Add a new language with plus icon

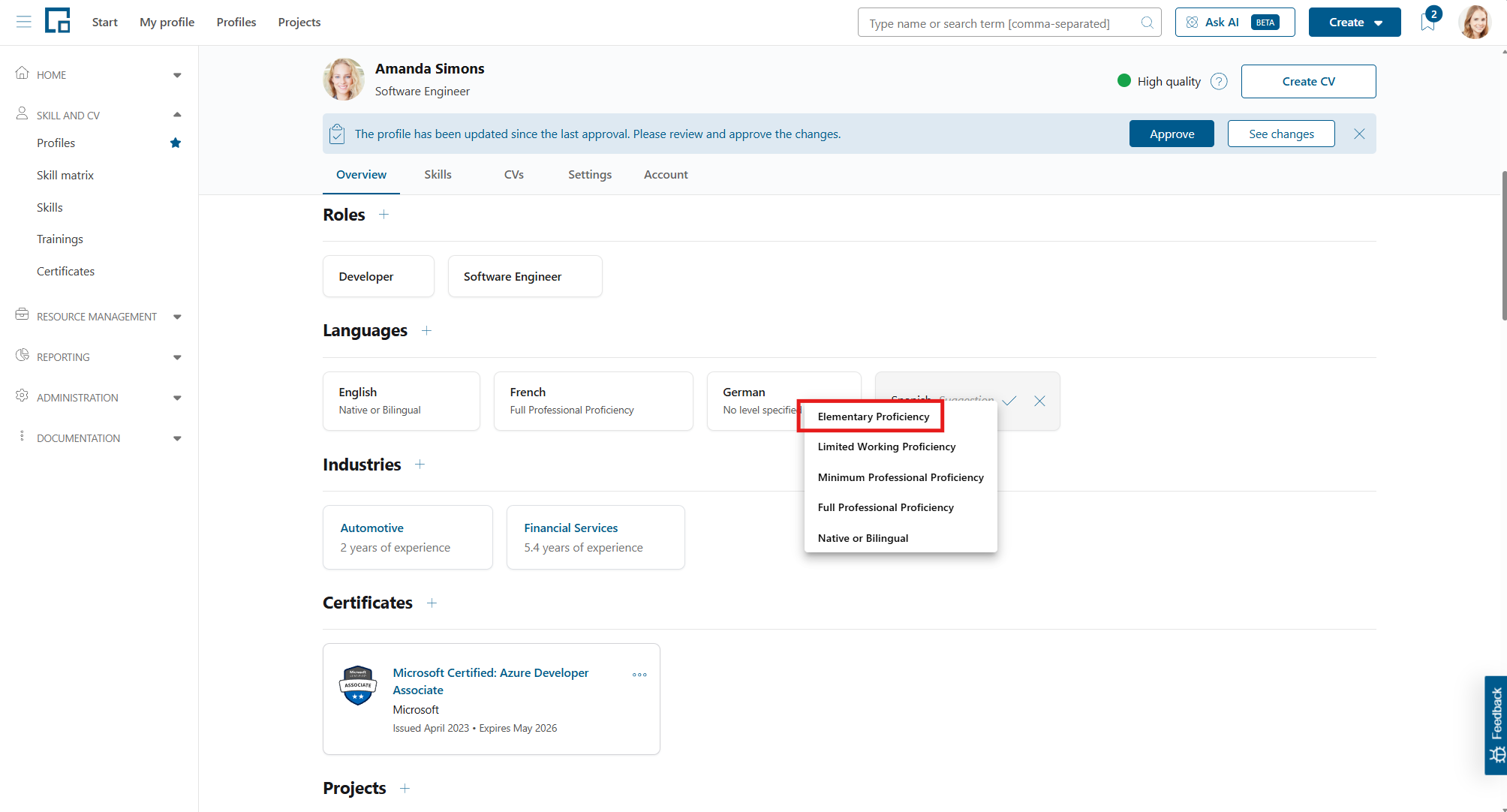click(x=426, y=331)
